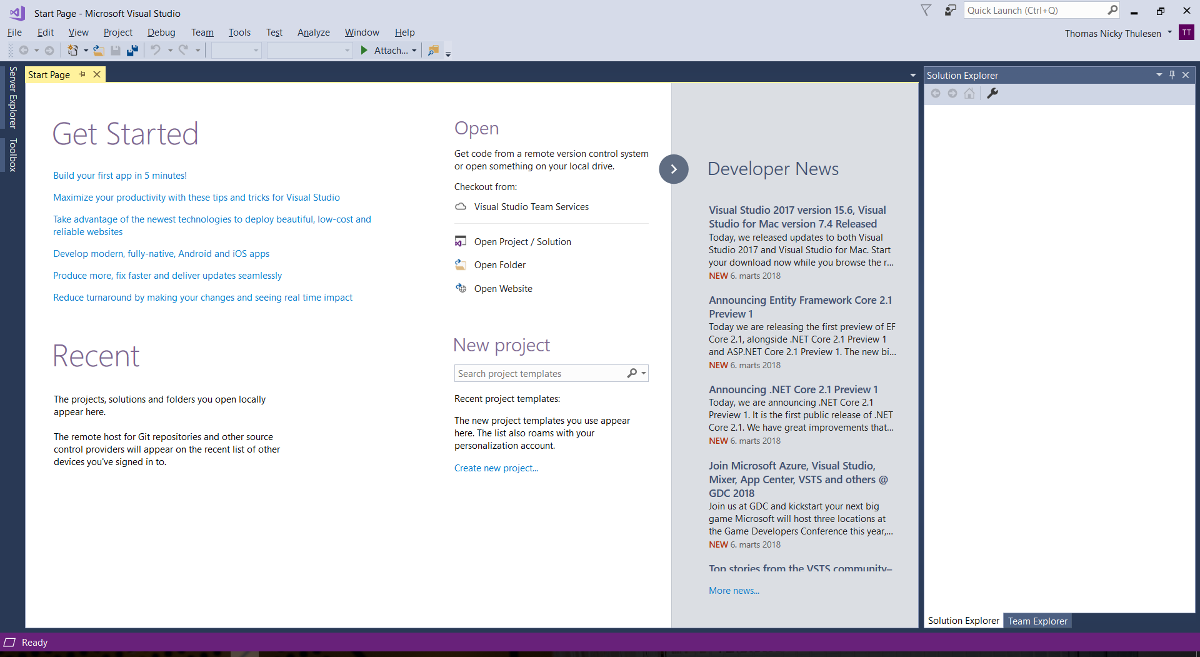Open the project template search dropdown

(644, 374)
